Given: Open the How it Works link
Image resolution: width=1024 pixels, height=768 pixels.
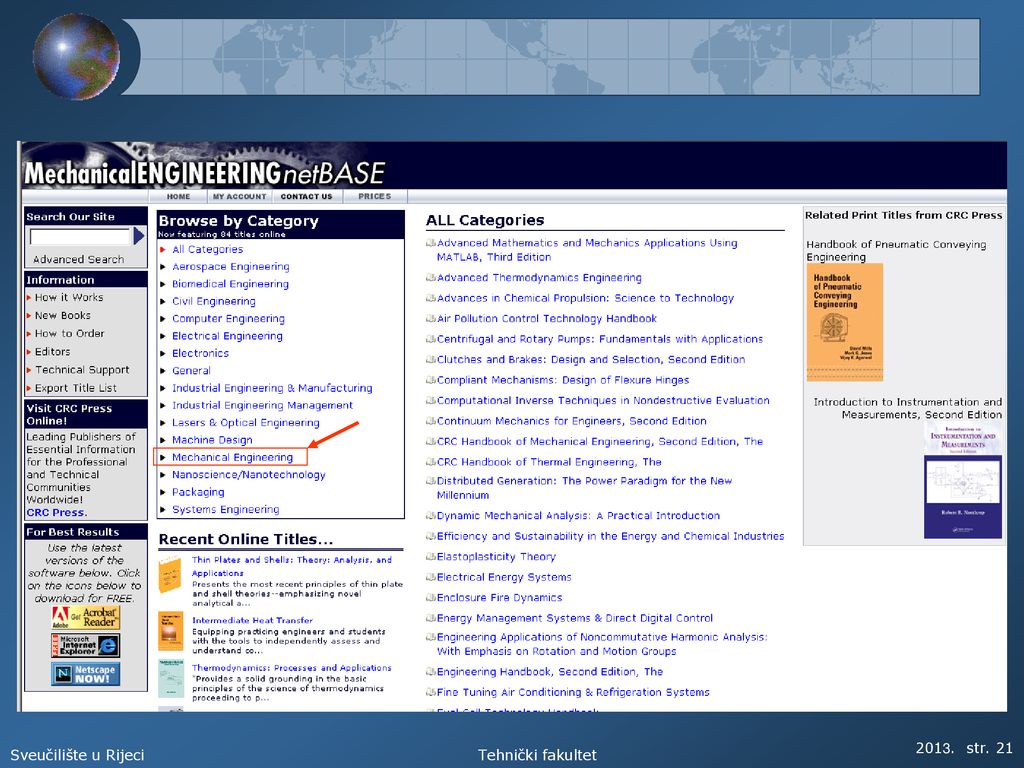Looking at the screenshot, I should tap(69, 297).
